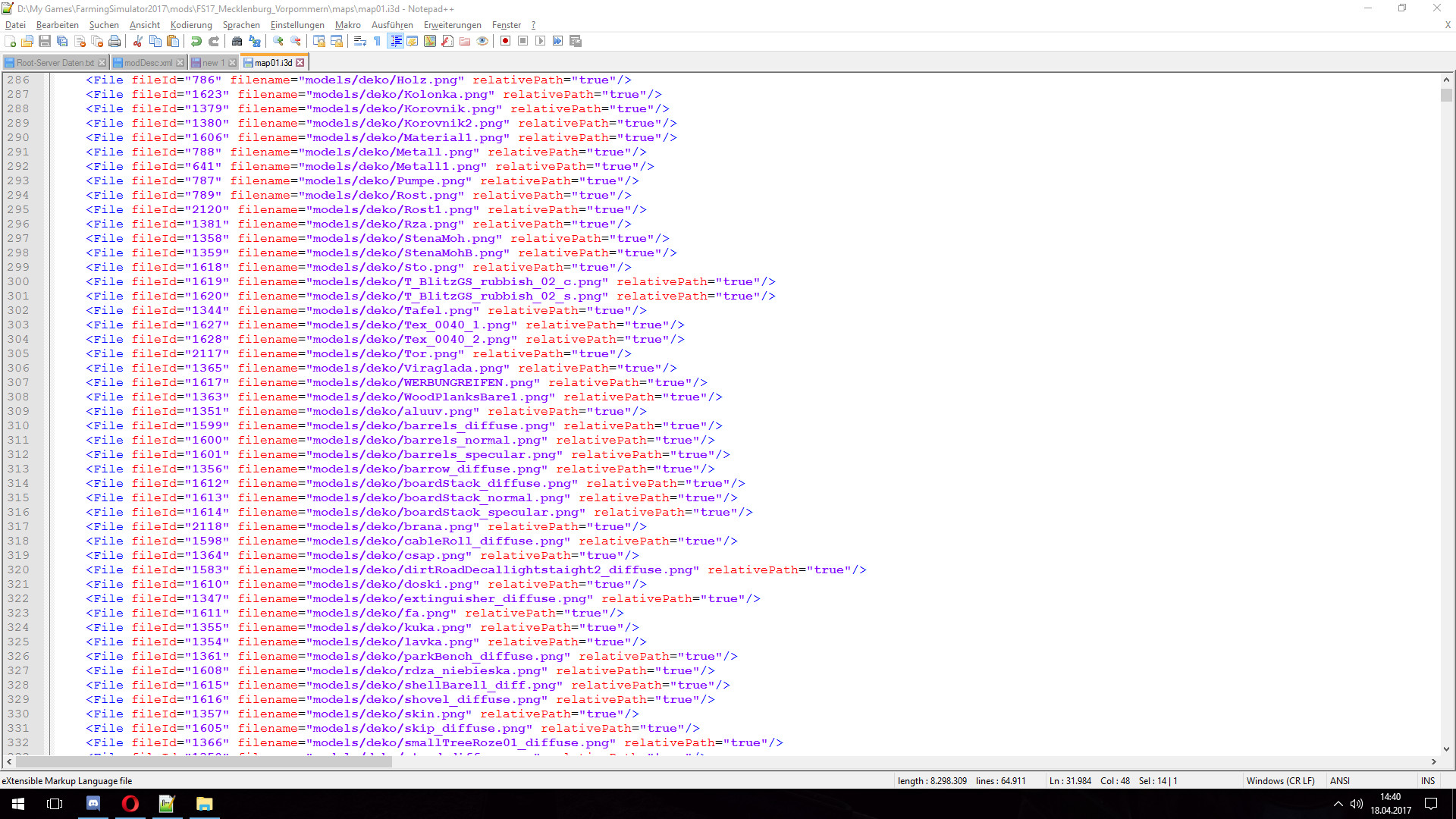Switch to Root-Server Daten.txt tab
The width and height of the screenshot is (1456, 819).
(55, 63)
